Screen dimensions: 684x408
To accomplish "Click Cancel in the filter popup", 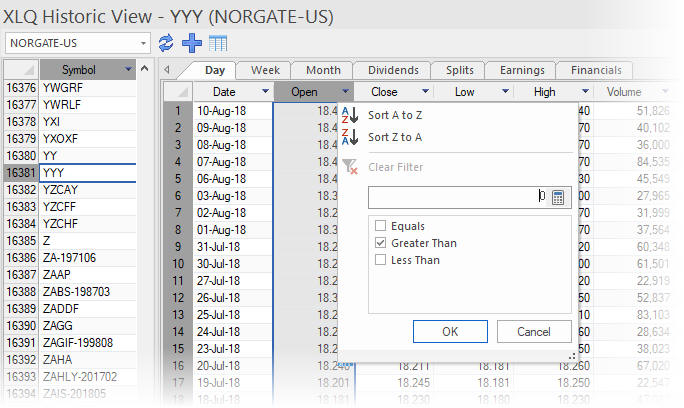I will (x=534, y=332).
